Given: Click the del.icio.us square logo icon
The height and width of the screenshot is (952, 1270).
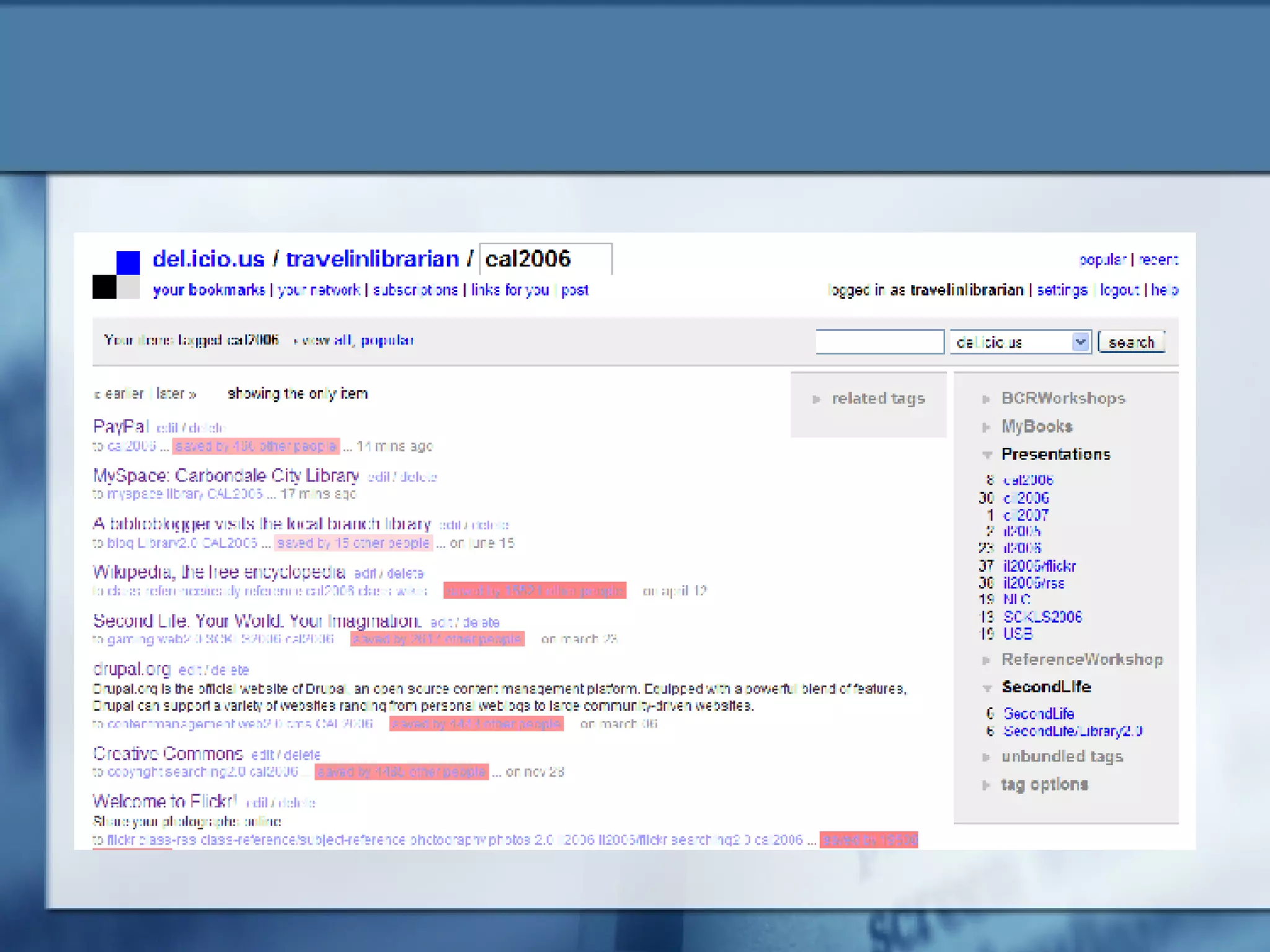Looking at the screenshot, I should (117, 275).
